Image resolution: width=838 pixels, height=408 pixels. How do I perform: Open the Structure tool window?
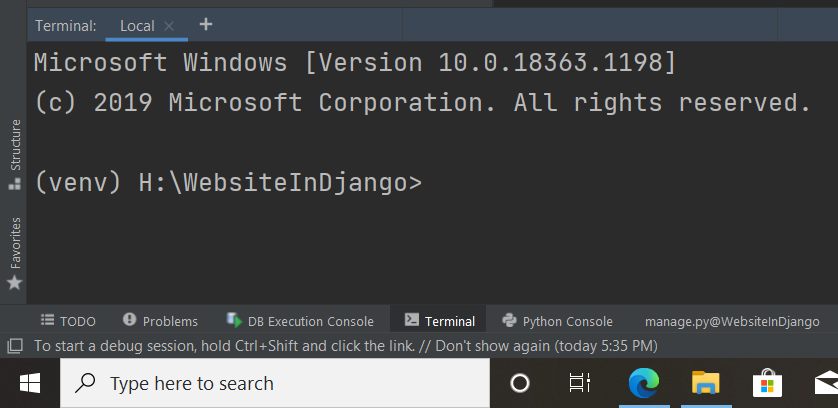click(15, 155)
